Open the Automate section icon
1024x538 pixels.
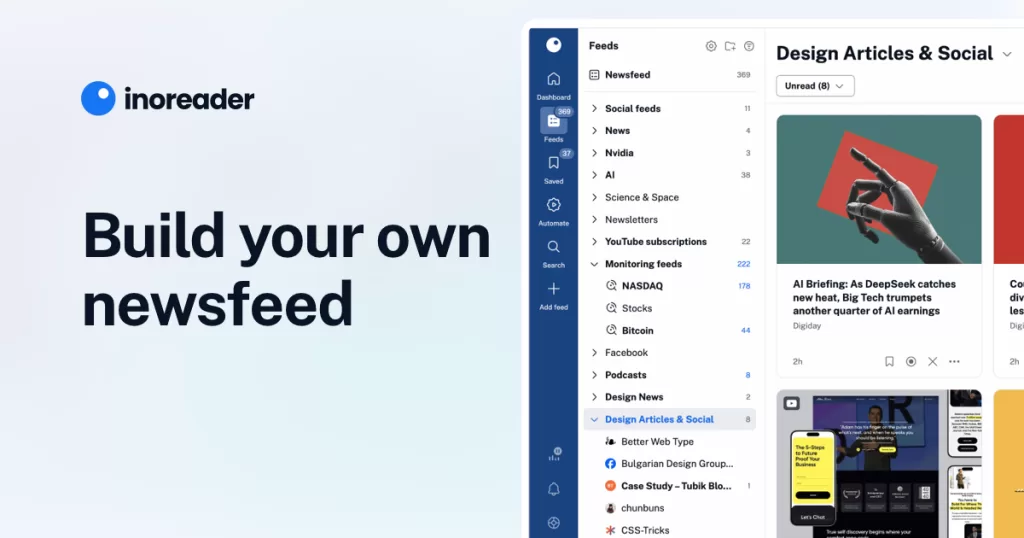pyautogui.click(x=553, y=206)
